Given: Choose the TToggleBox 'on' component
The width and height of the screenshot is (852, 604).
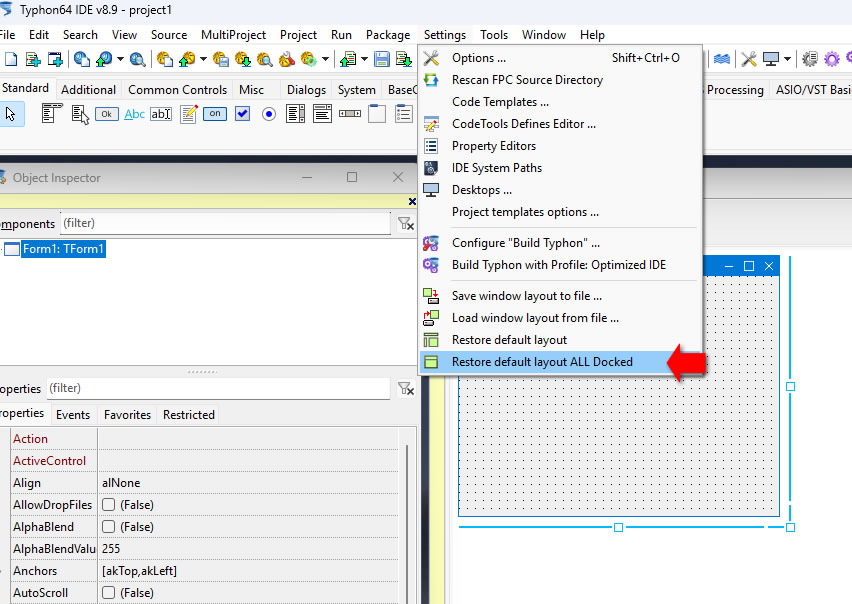Looking at the screenshot, I should [215, 114].
